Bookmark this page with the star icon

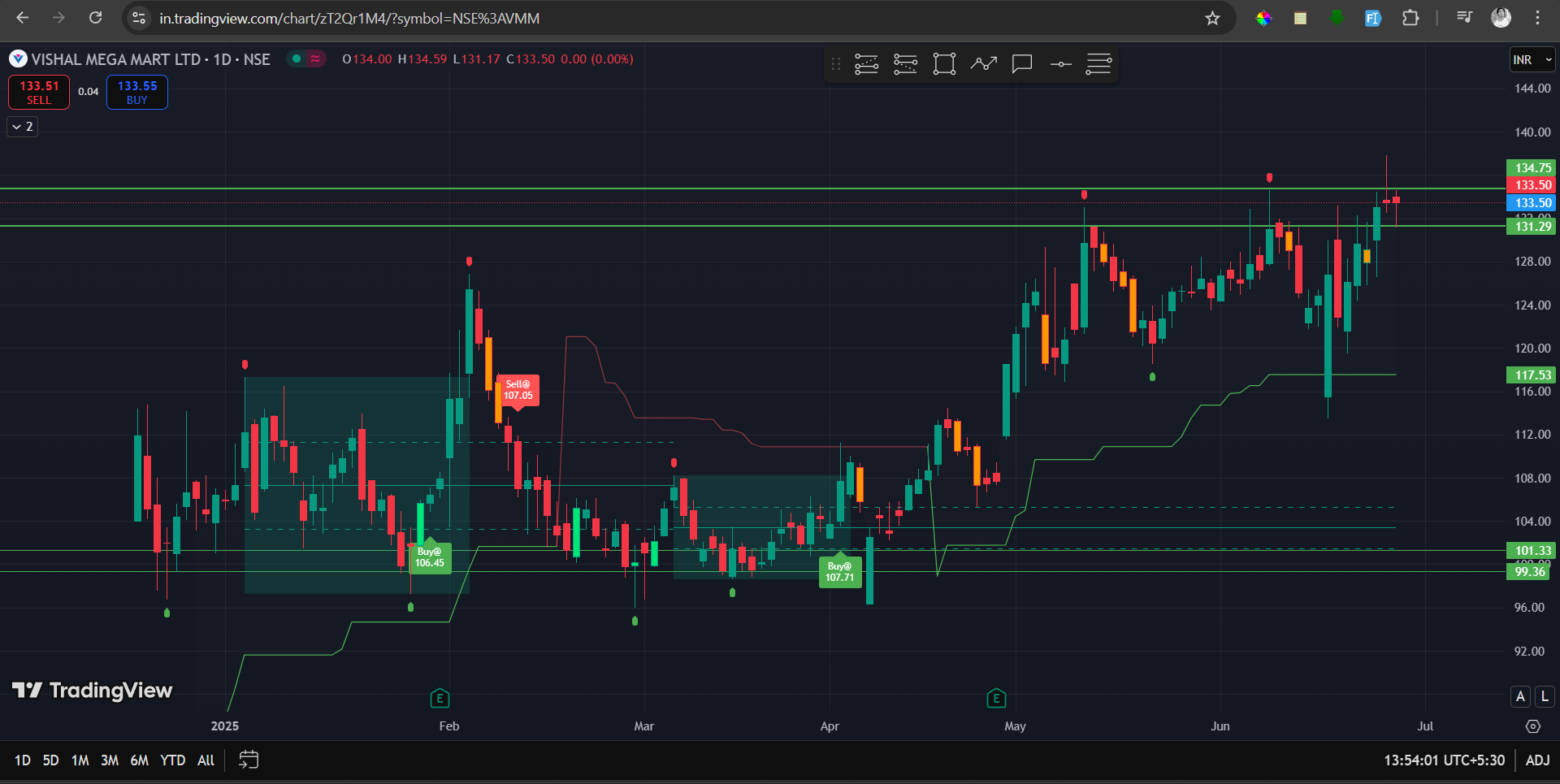(1212, 18)
